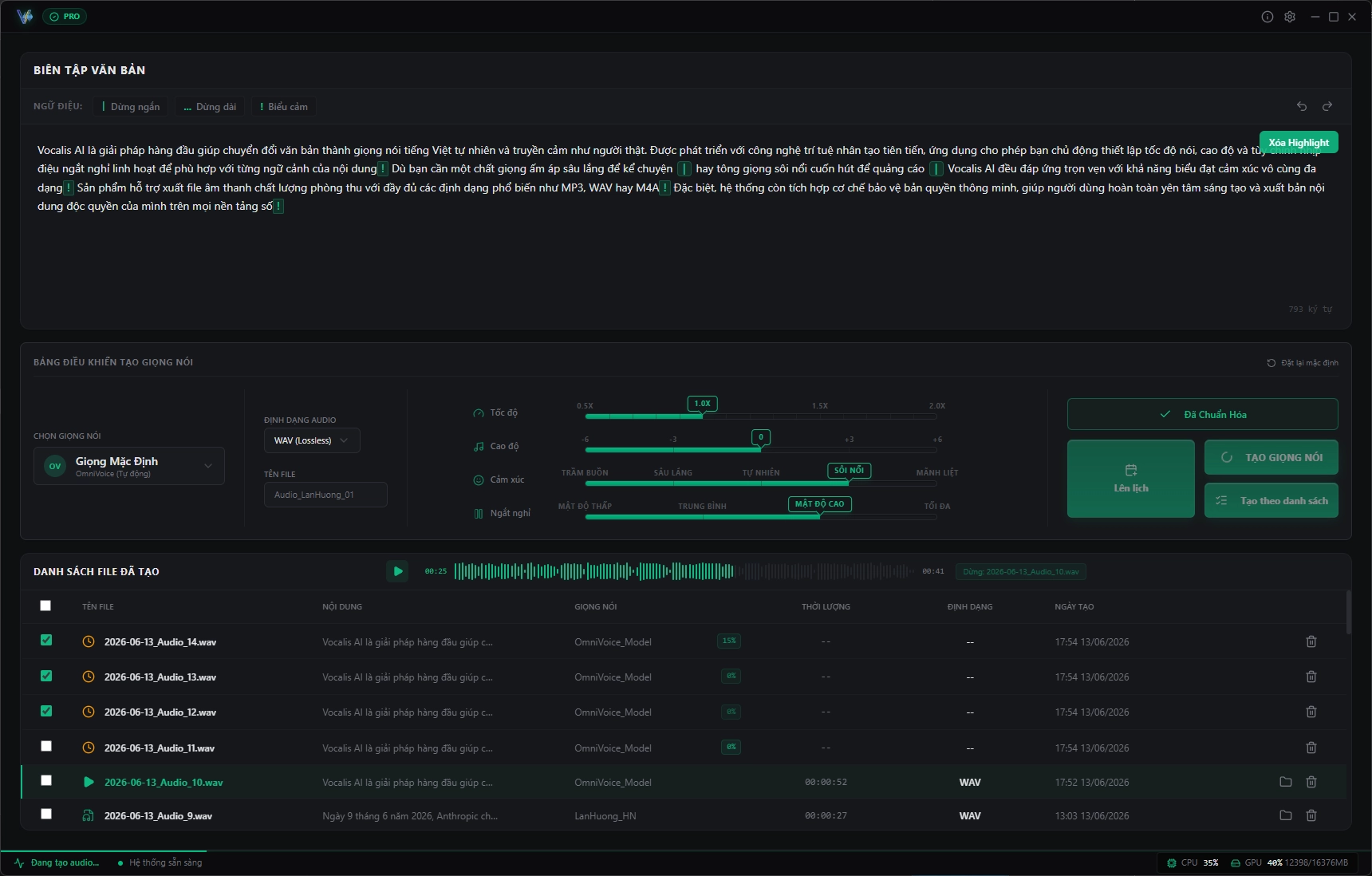Screen dimensions: 1372x876
Task: Click the Dừng: 2026-06-13_Audio_10.wav stop button
Action: click(1021, 571)
